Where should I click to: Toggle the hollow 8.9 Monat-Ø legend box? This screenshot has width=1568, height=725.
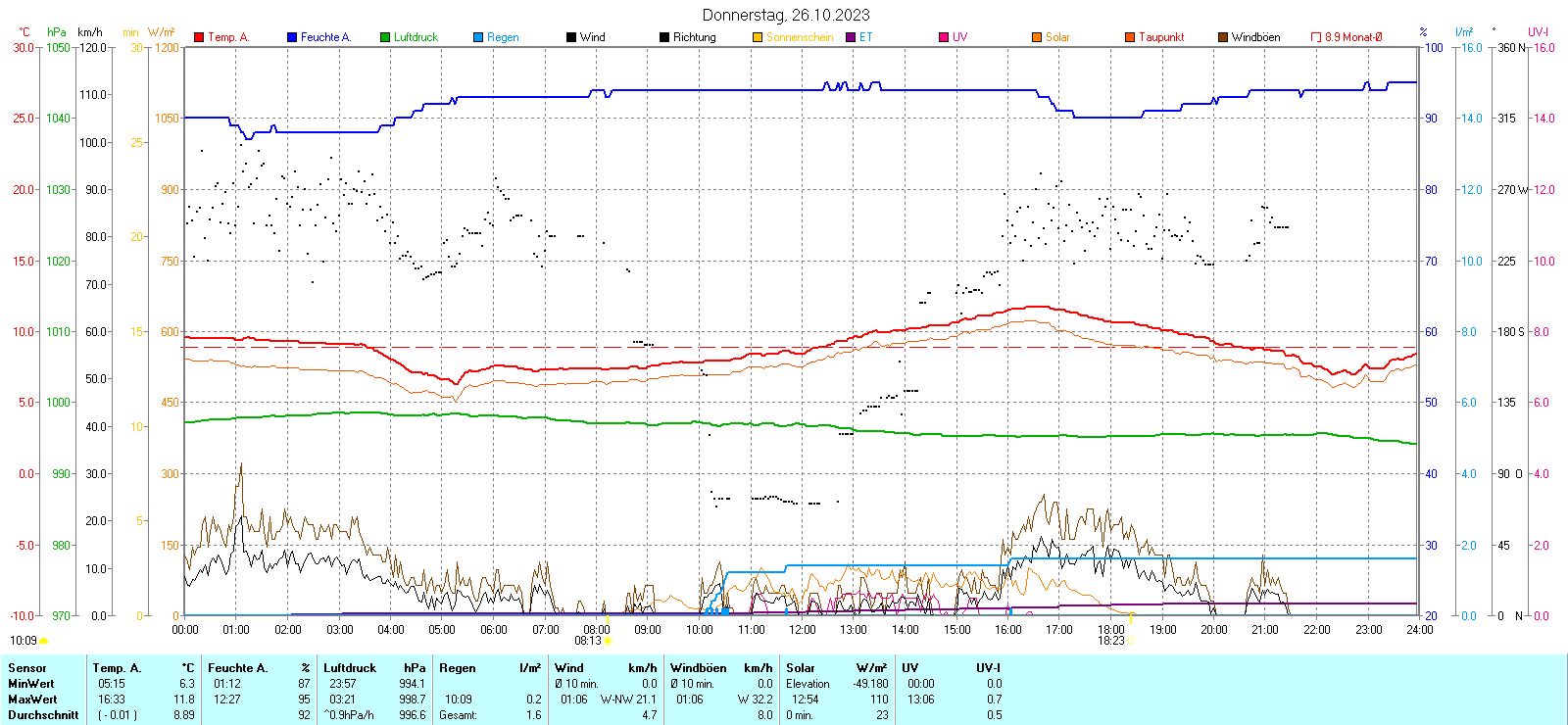tap(1316, 37)
